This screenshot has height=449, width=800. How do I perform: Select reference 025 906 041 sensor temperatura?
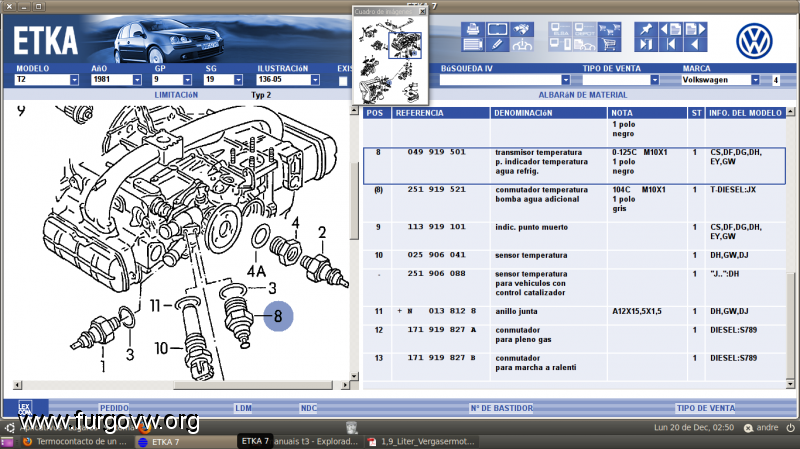(x=436, y=255)
